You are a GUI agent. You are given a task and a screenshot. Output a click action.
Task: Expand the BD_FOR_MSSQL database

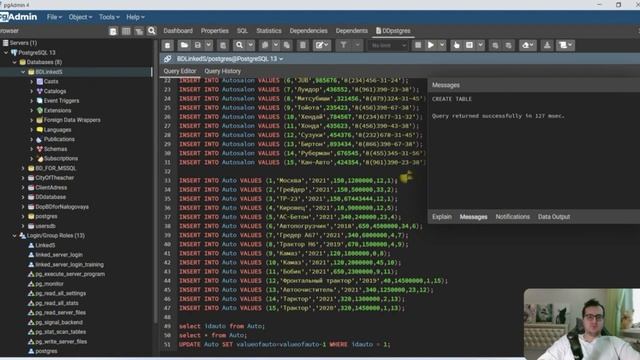click(x=23, y=168)
